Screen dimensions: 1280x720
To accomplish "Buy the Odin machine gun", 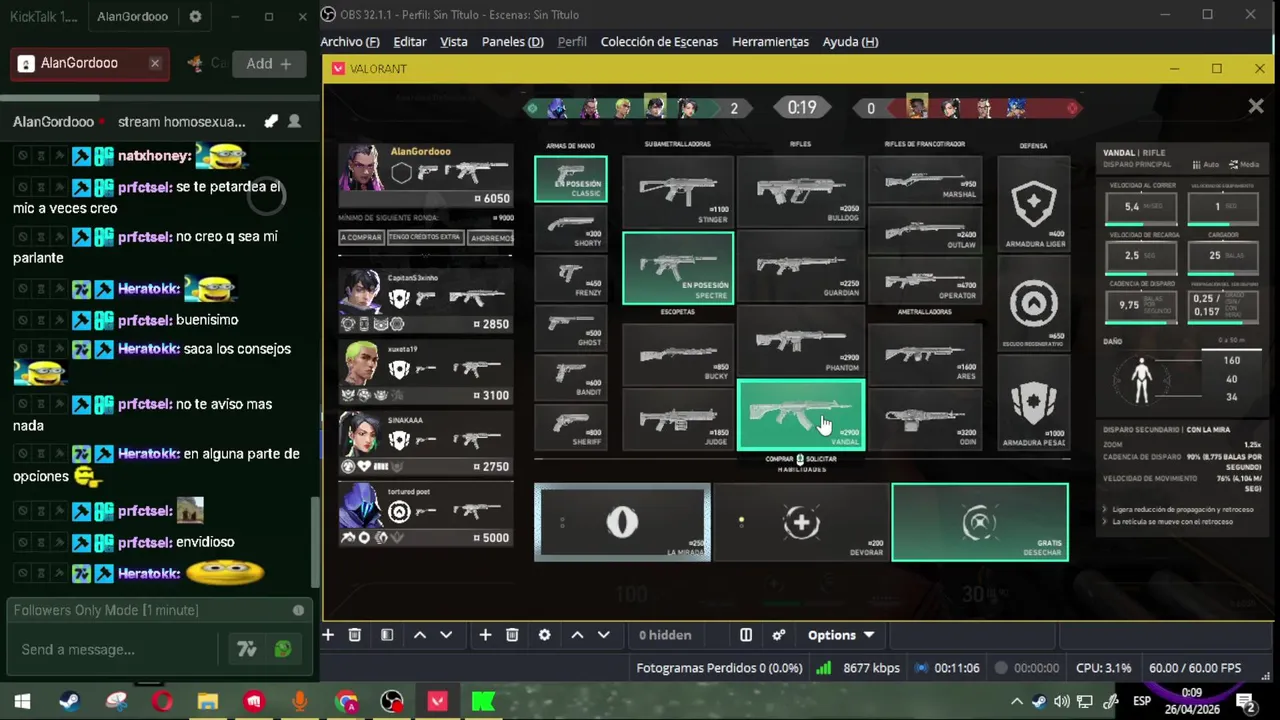I will pyautogui.click(x=925, y=418).
